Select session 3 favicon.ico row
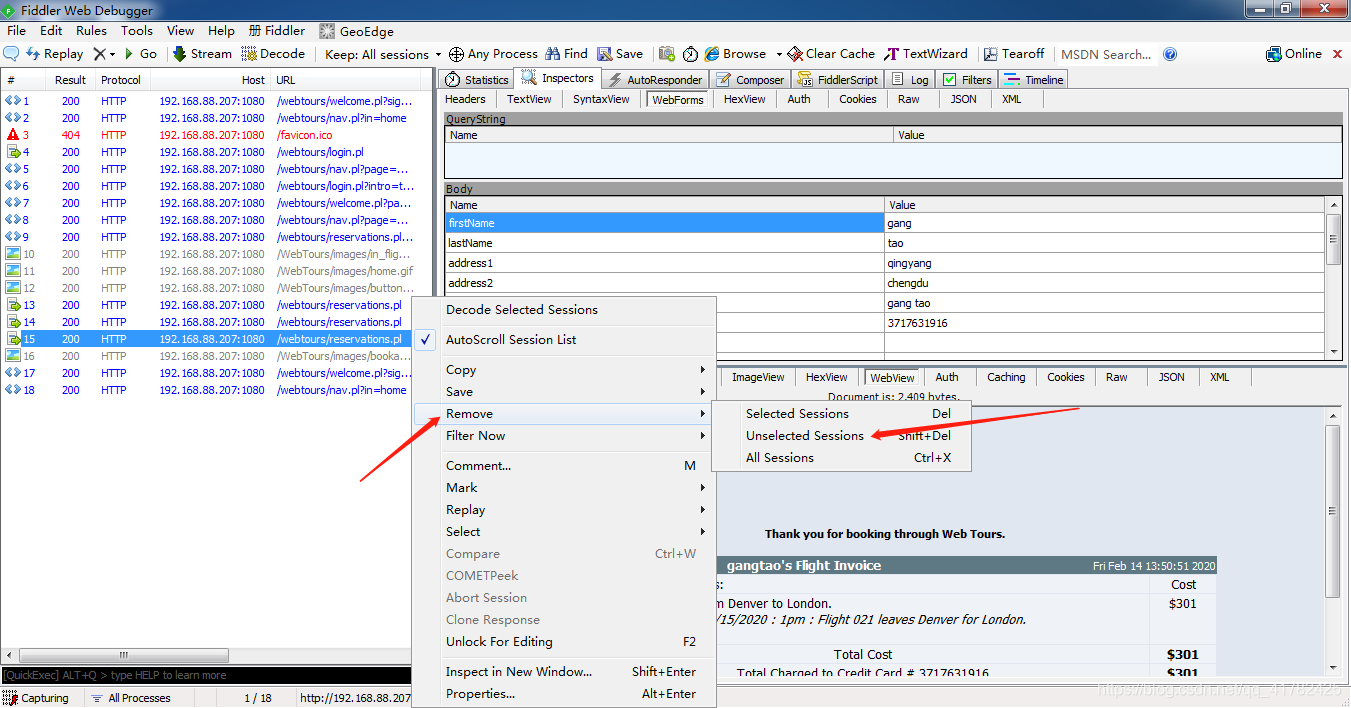Screen dimensions: 1351x708 [x=206, y=135]
